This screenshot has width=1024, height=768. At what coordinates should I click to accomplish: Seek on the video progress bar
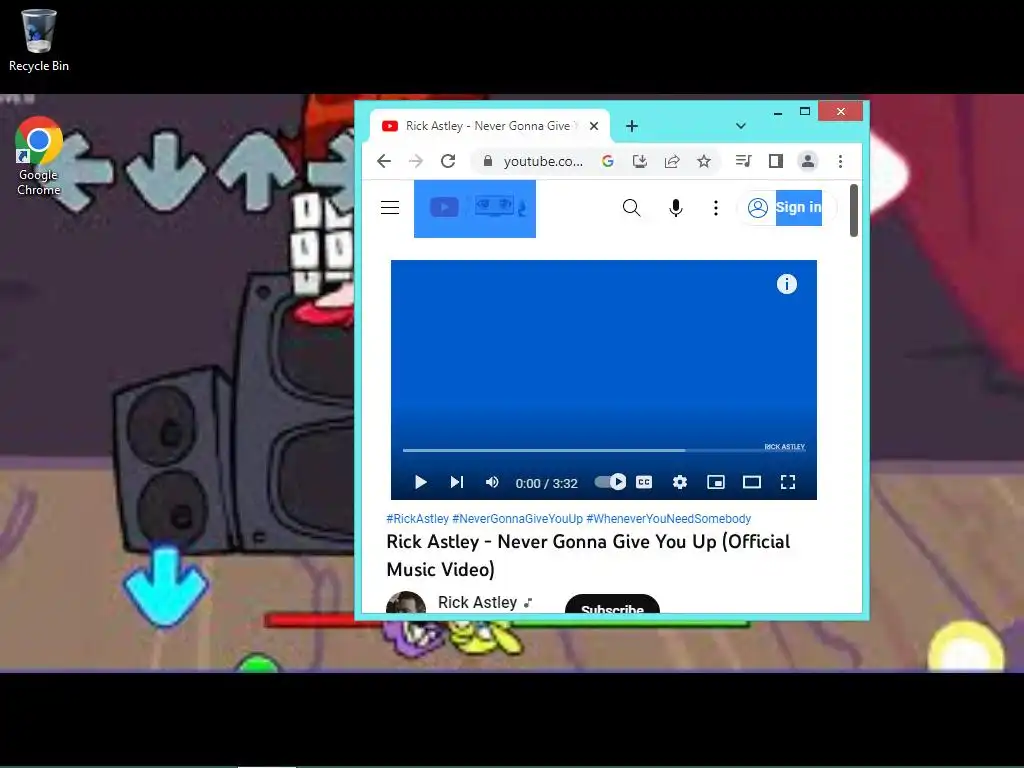(603, 450)
